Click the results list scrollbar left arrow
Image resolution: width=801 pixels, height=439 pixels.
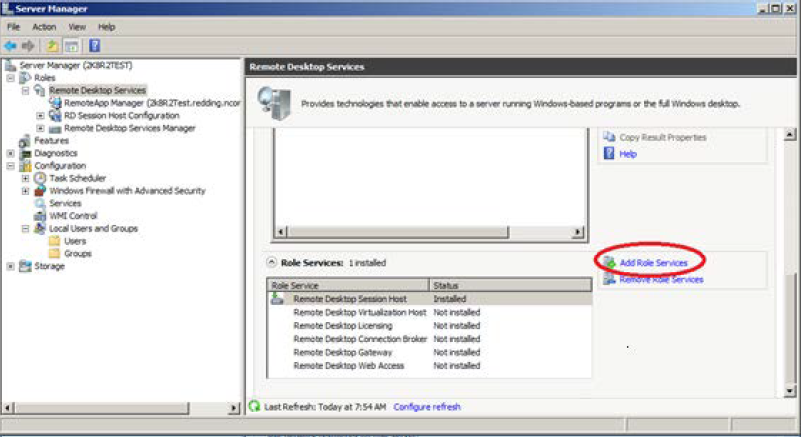280,232
